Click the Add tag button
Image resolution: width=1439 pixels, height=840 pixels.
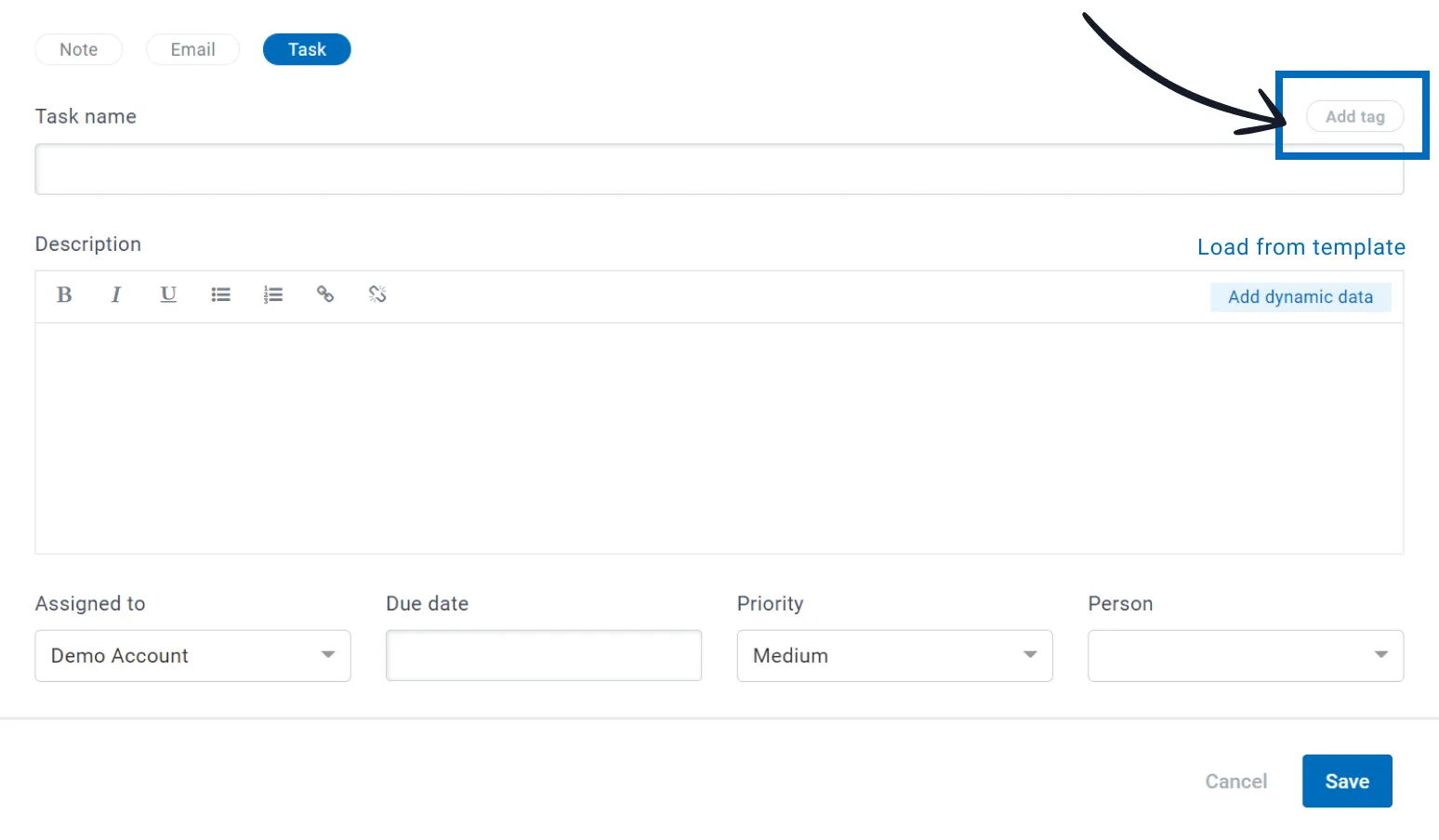click(1354, 116)
